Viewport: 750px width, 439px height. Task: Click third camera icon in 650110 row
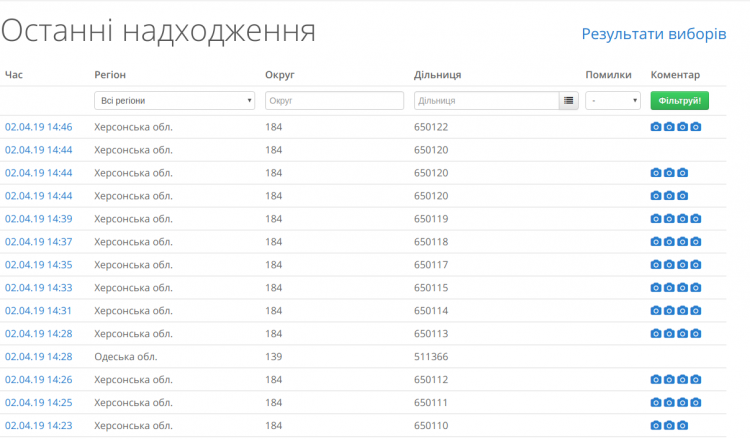click(x=683, y=425)
